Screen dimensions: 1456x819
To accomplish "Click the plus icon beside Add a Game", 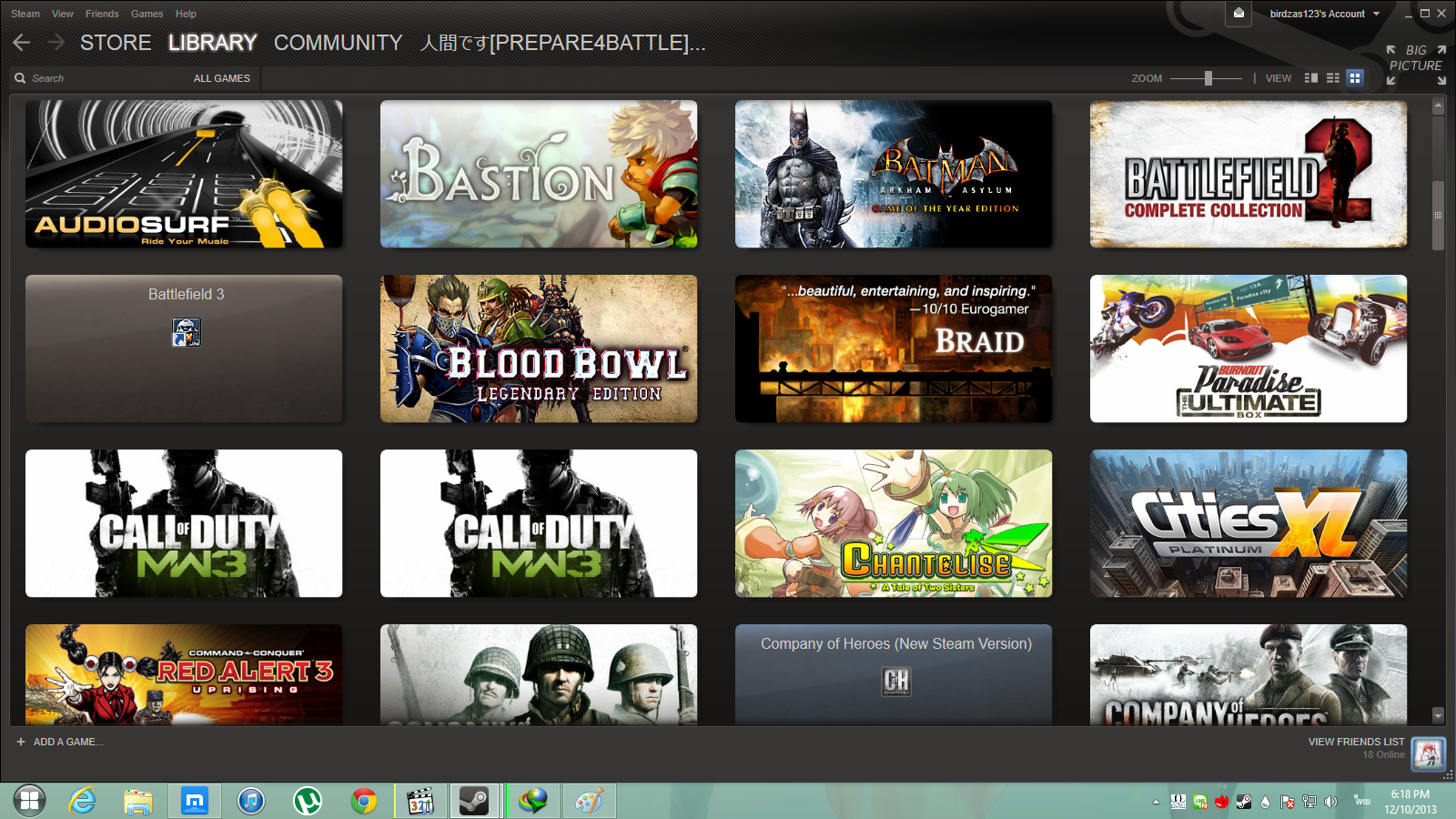I will 21,742.
